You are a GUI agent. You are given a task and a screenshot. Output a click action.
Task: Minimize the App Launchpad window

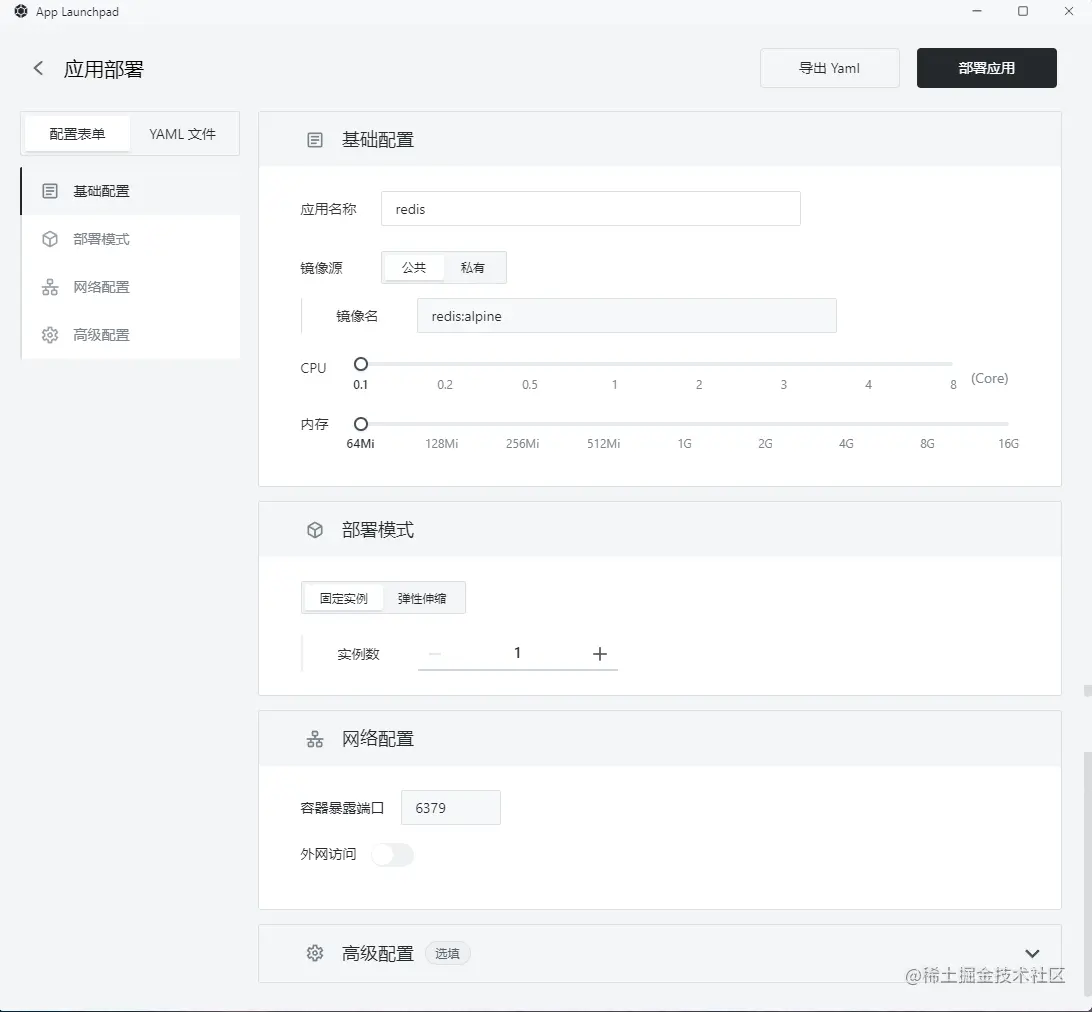pos(977,11)
